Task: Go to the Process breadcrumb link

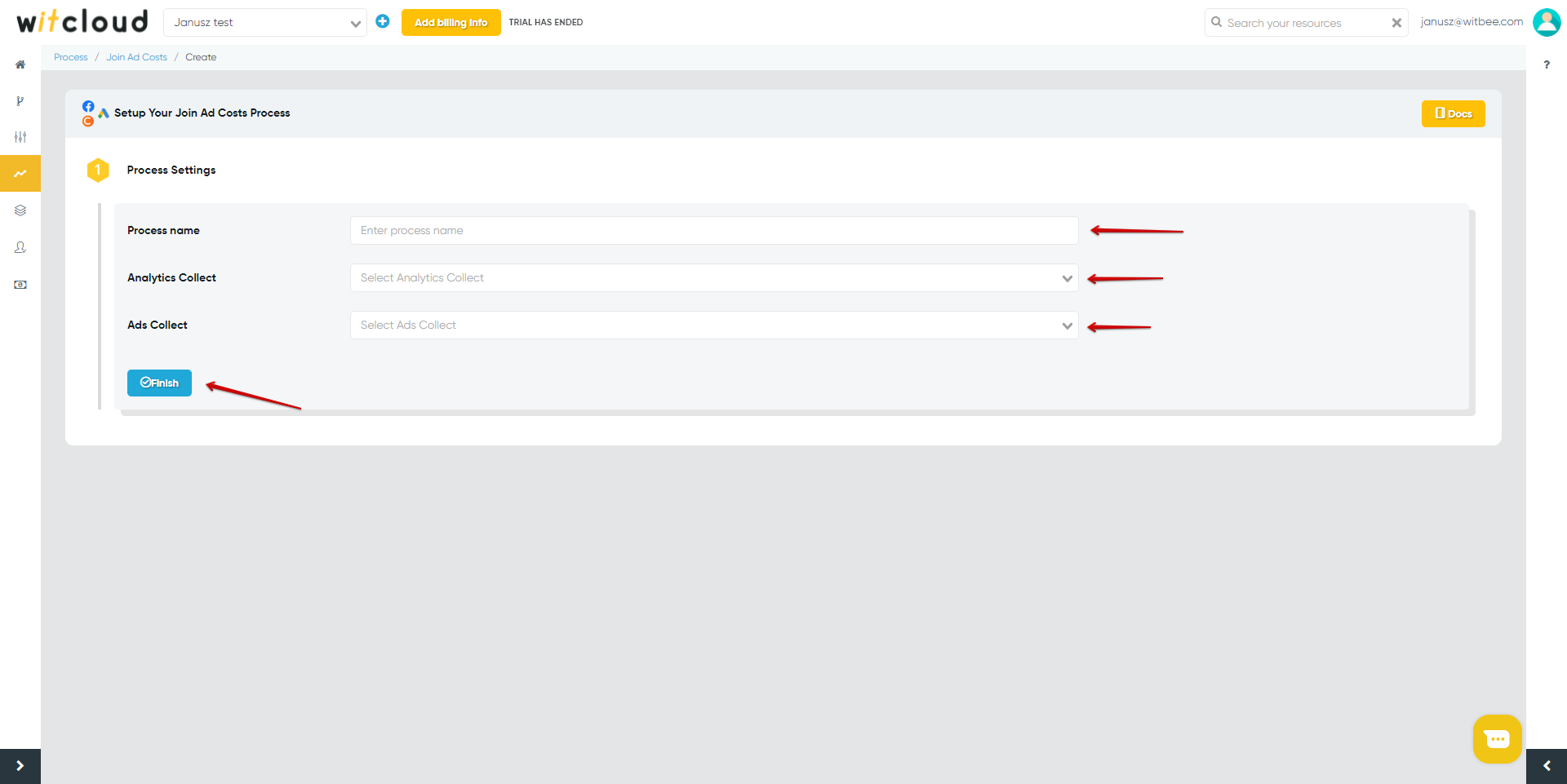Action: click(71, 57)
